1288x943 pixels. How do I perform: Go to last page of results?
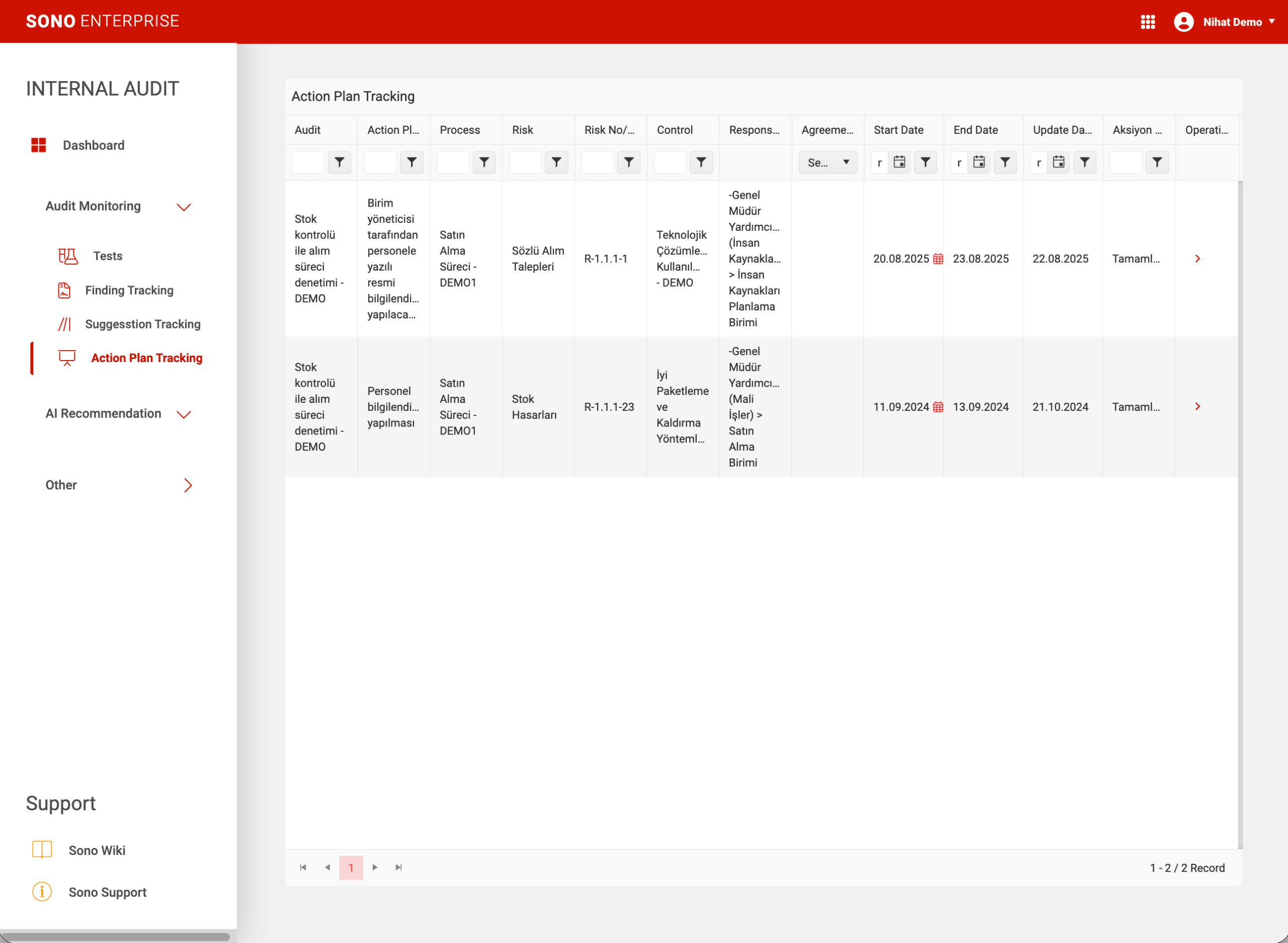point(398,867)
